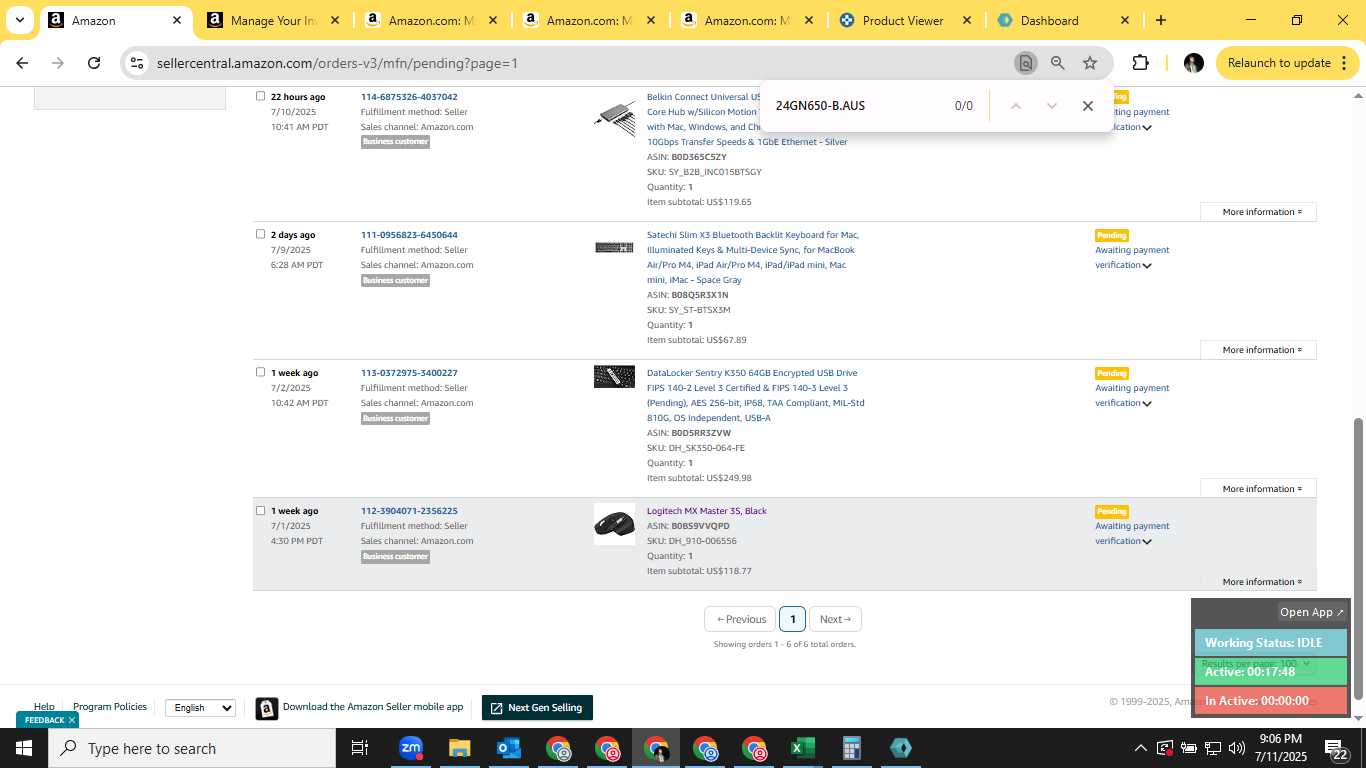Open the tab search dropdown arrow
This screenshot has height=768, width=1366.
tap(19, 20)
